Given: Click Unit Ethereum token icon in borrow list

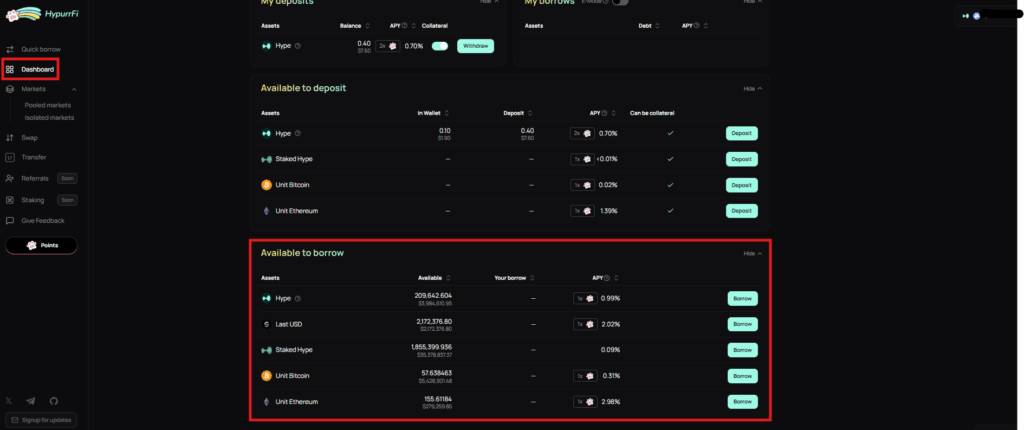Looking at the screenshot, I should pos(266,402).
